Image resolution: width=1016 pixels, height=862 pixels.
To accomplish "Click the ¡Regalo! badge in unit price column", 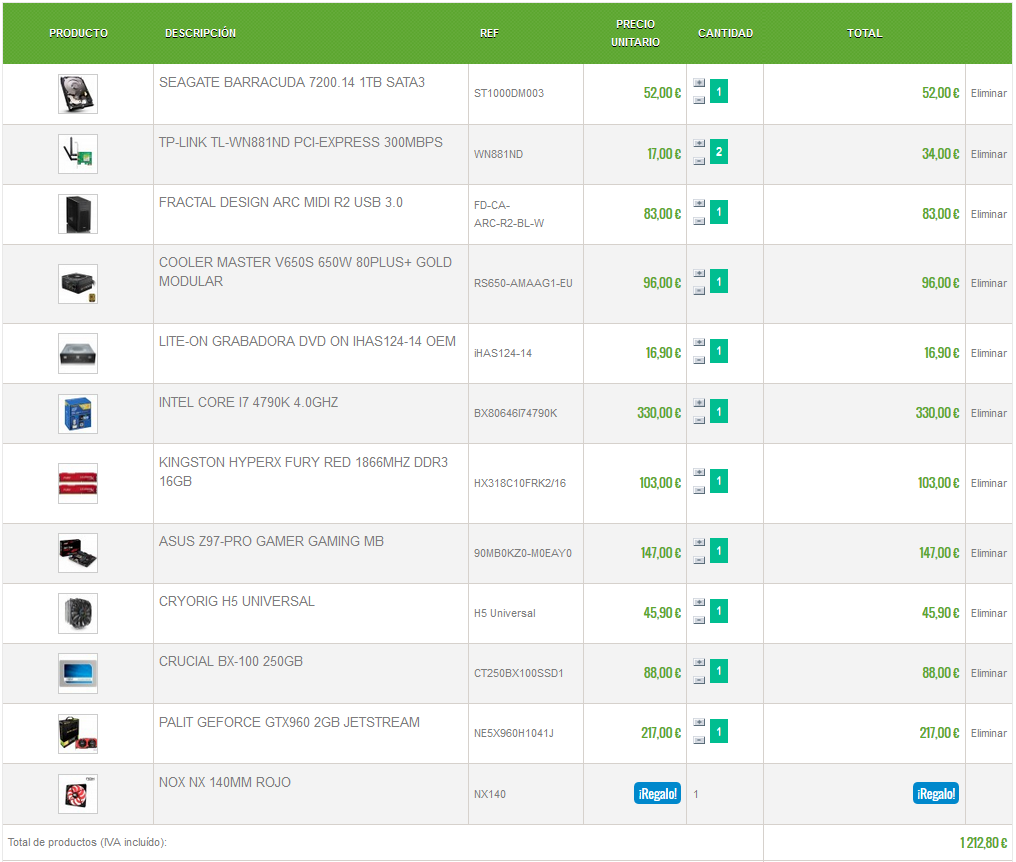I will [x=657, y=793].
